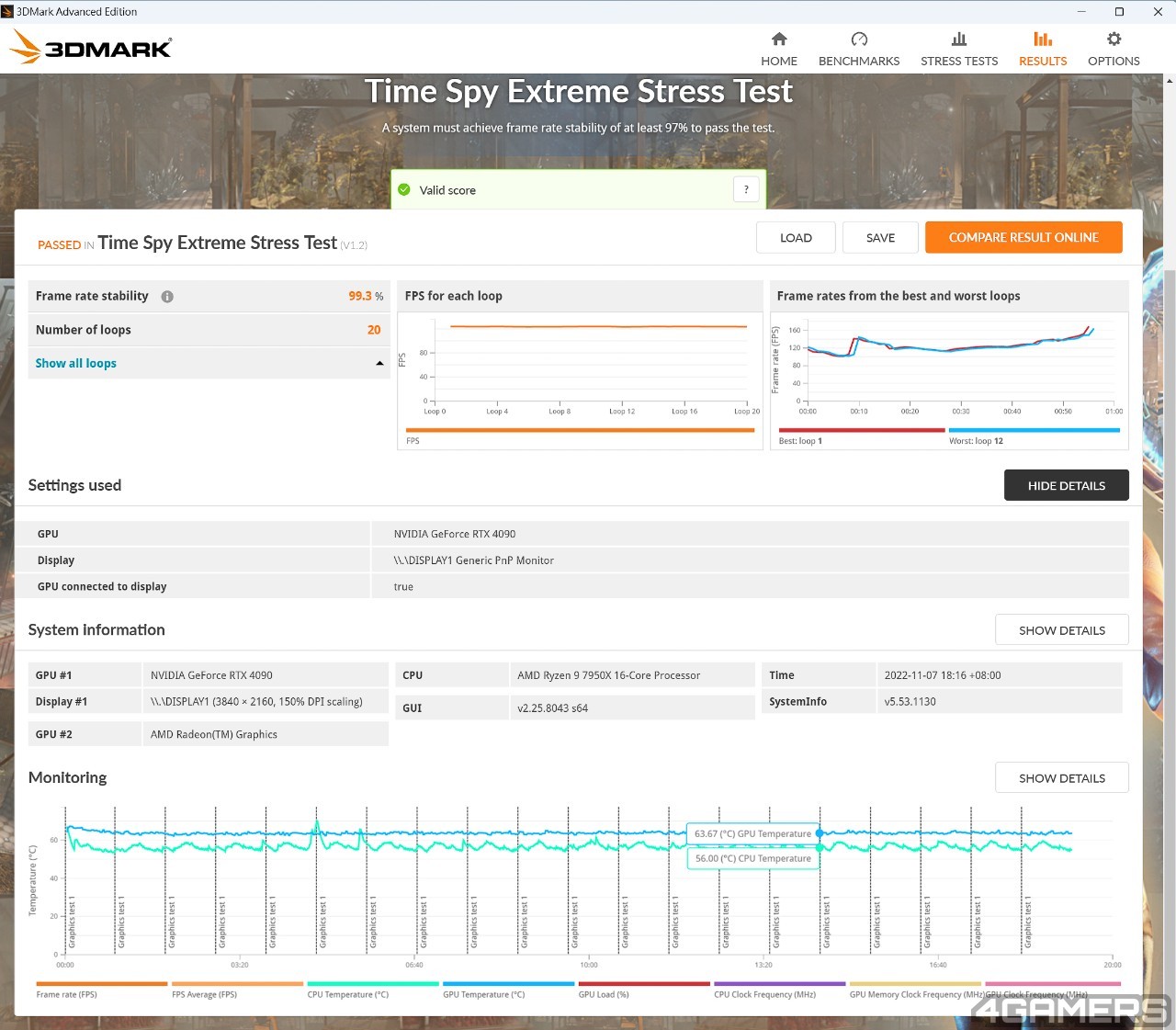Click the green Valid score checkmark

coord(404,190)
